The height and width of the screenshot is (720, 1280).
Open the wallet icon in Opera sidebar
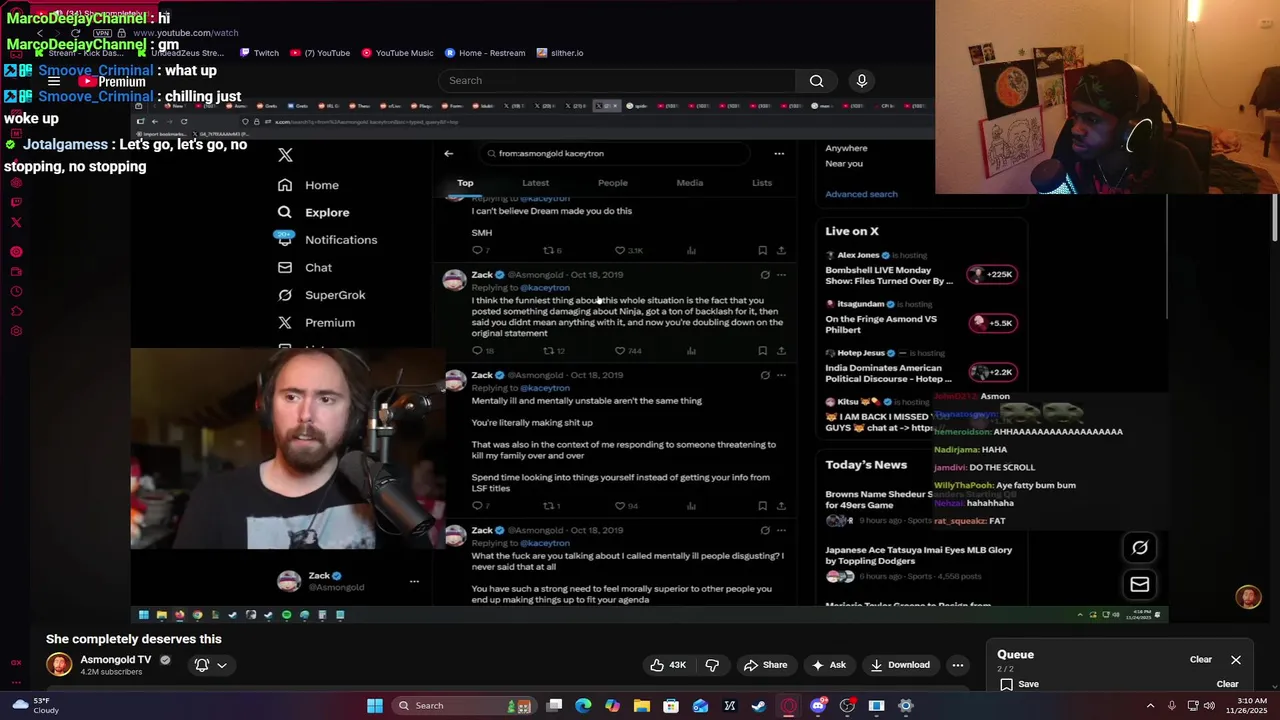[16, 272]
